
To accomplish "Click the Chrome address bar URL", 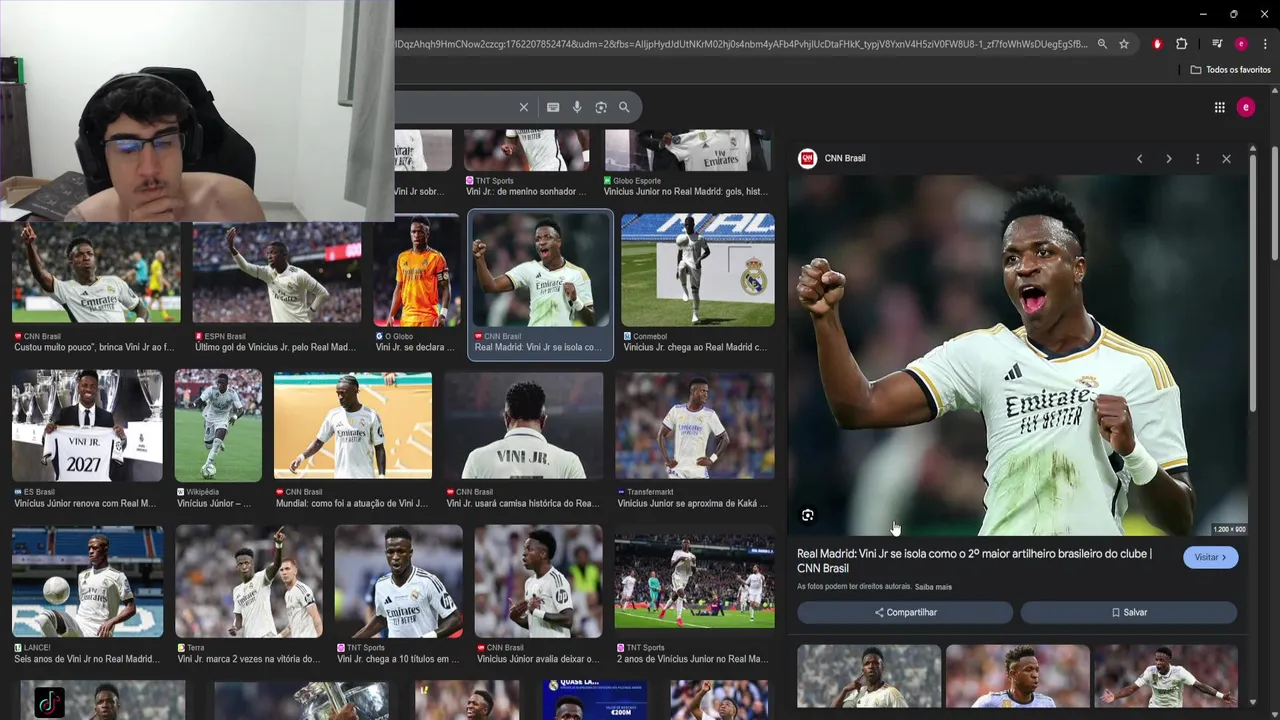I will coord(740,44).
